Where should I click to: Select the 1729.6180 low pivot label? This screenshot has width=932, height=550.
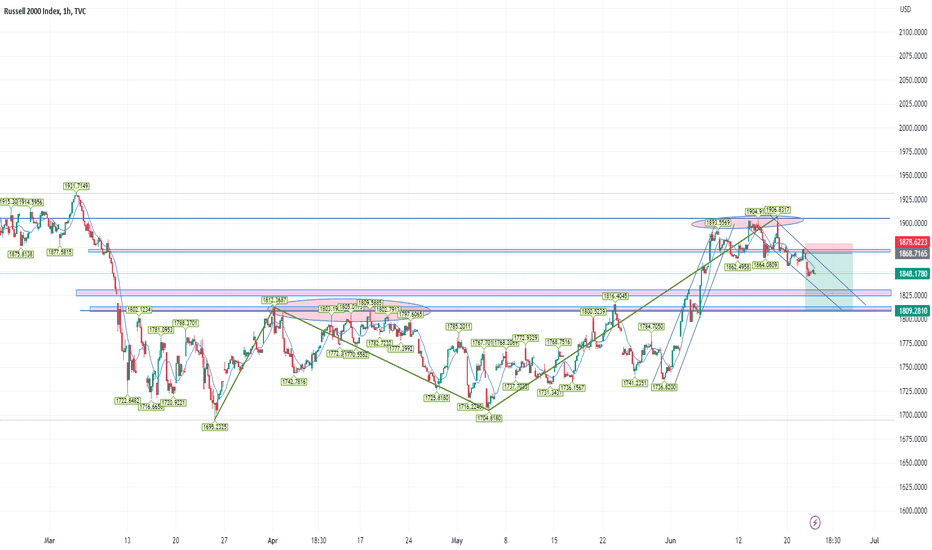(436, 397)
